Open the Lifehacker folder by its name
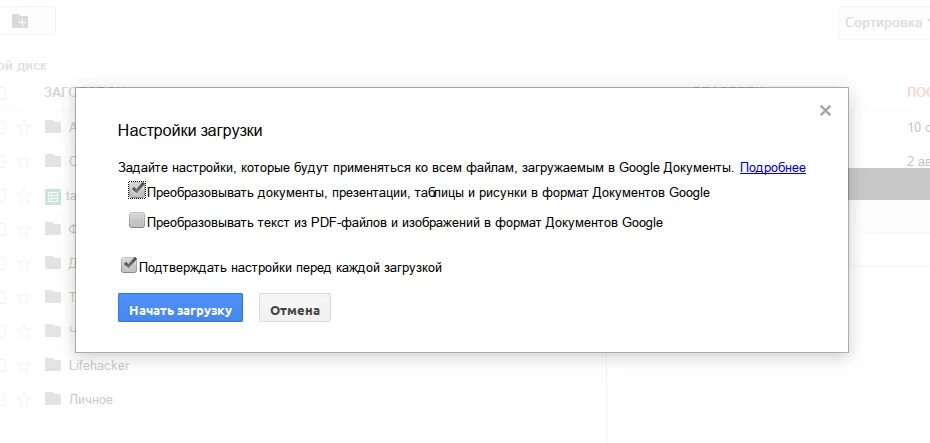The height and width of the screenshot is (443, 930). tap(99, 365)
